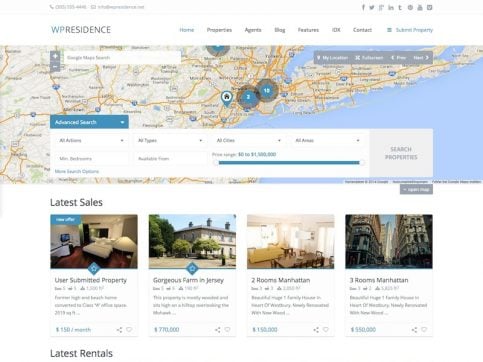Click the price range slider right handle
Screen dimensions: 483x362
point(361,163)
